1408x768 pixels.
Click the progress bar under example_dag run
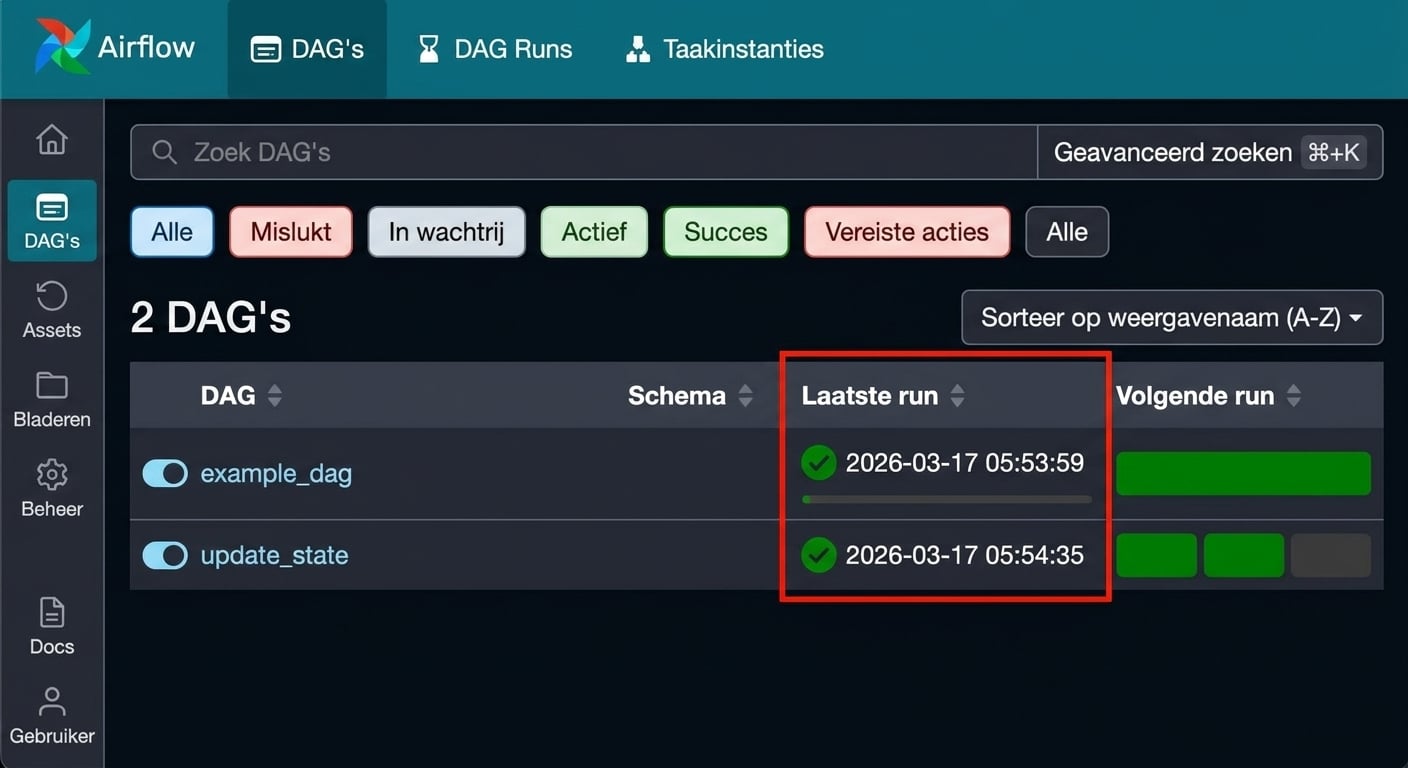coord(946,499)
